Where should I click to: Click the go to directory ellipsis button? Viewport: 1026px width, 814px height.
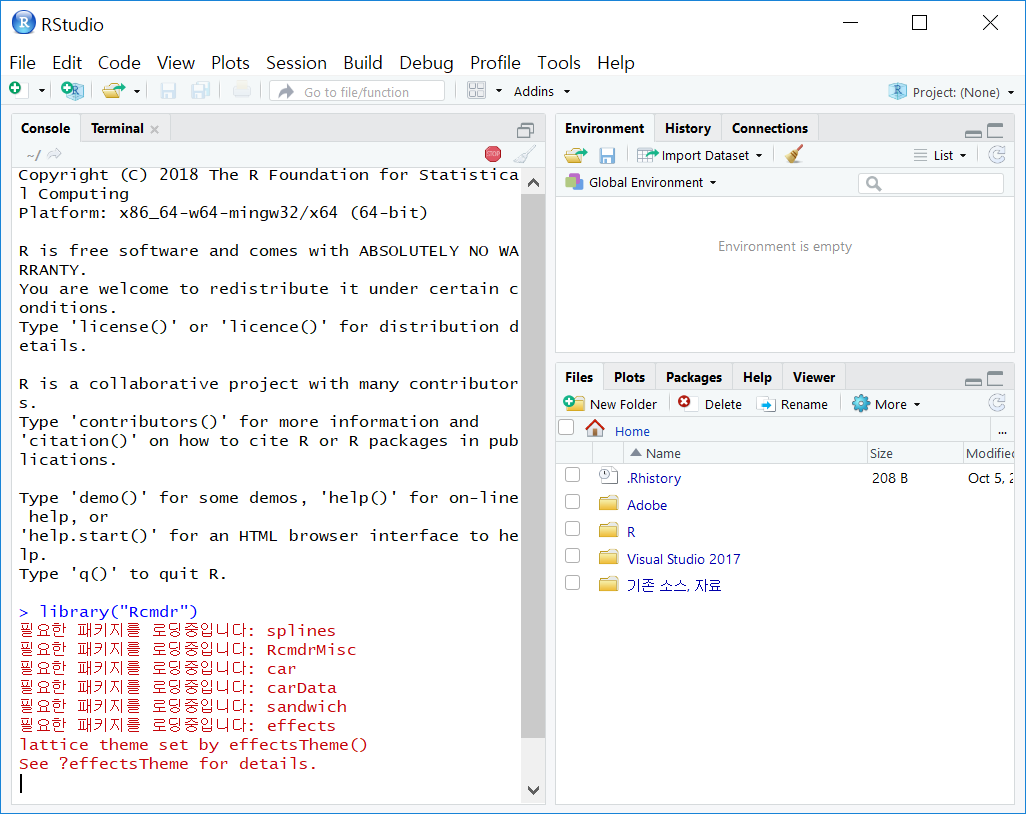coord(1002,432)
